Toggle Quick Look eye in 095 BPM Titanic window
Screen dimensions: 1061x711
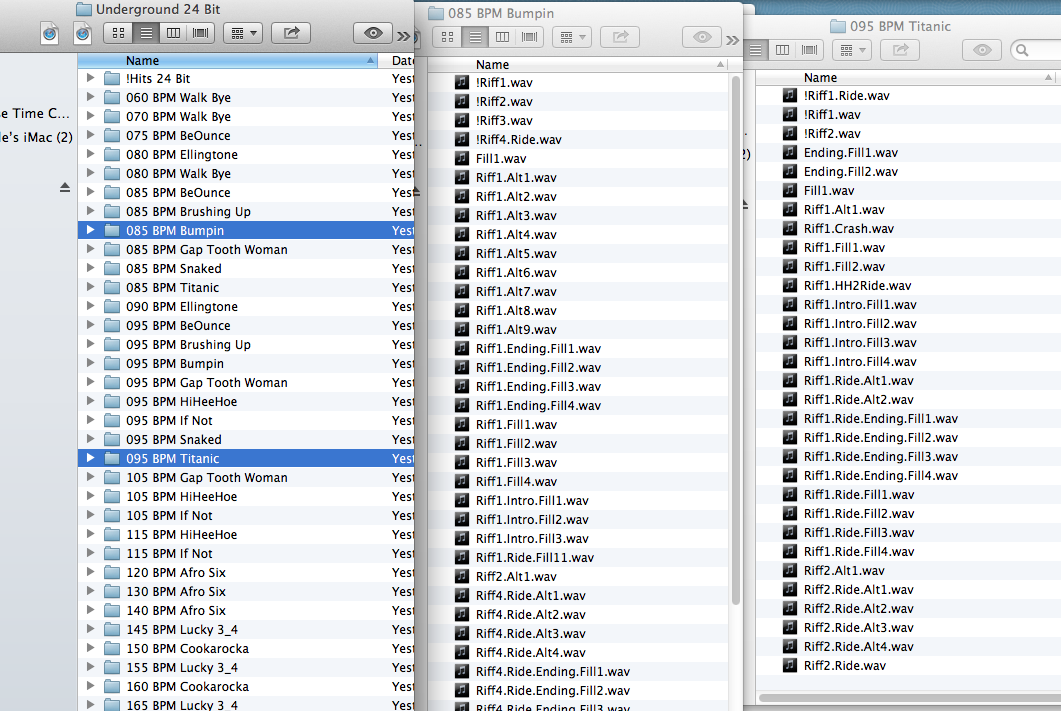coord(982,50)
